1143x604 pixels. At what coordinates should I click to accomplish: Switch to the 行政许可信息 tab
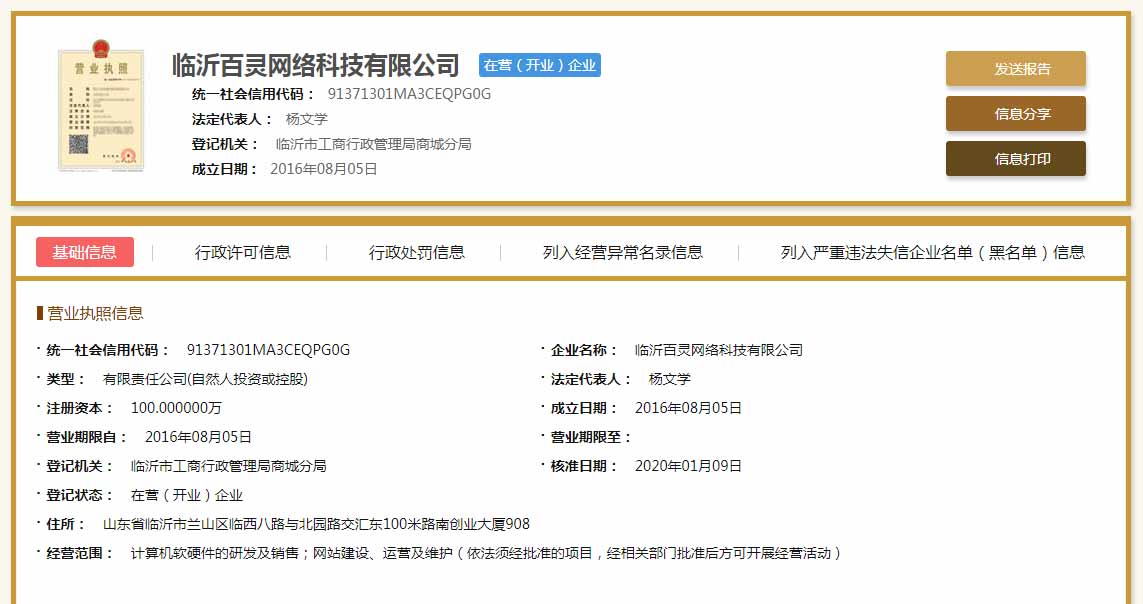[x=243, y=252]
